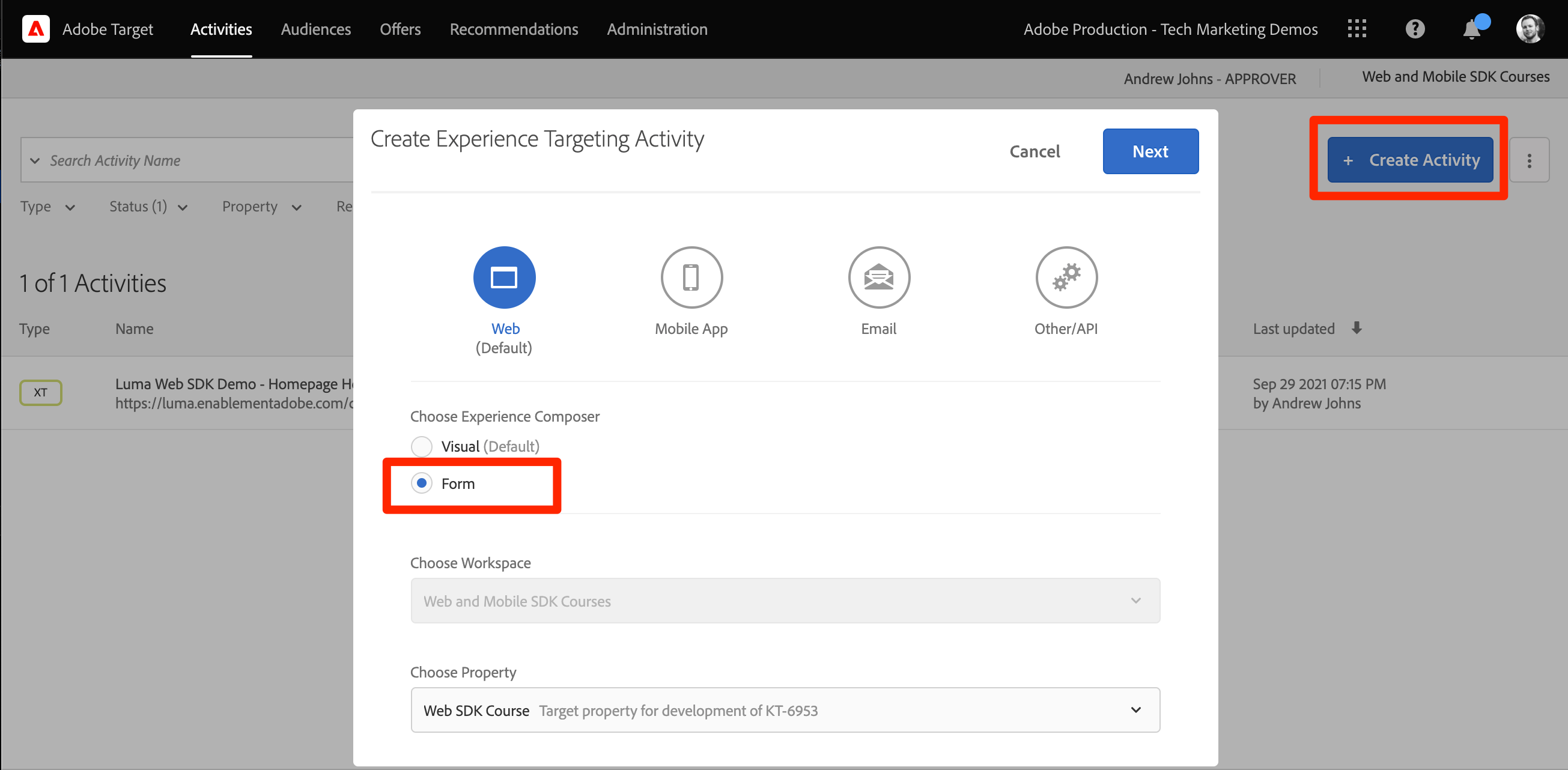
Task: Choose the Other/API gears icon
Action: tap(1066, 277)
